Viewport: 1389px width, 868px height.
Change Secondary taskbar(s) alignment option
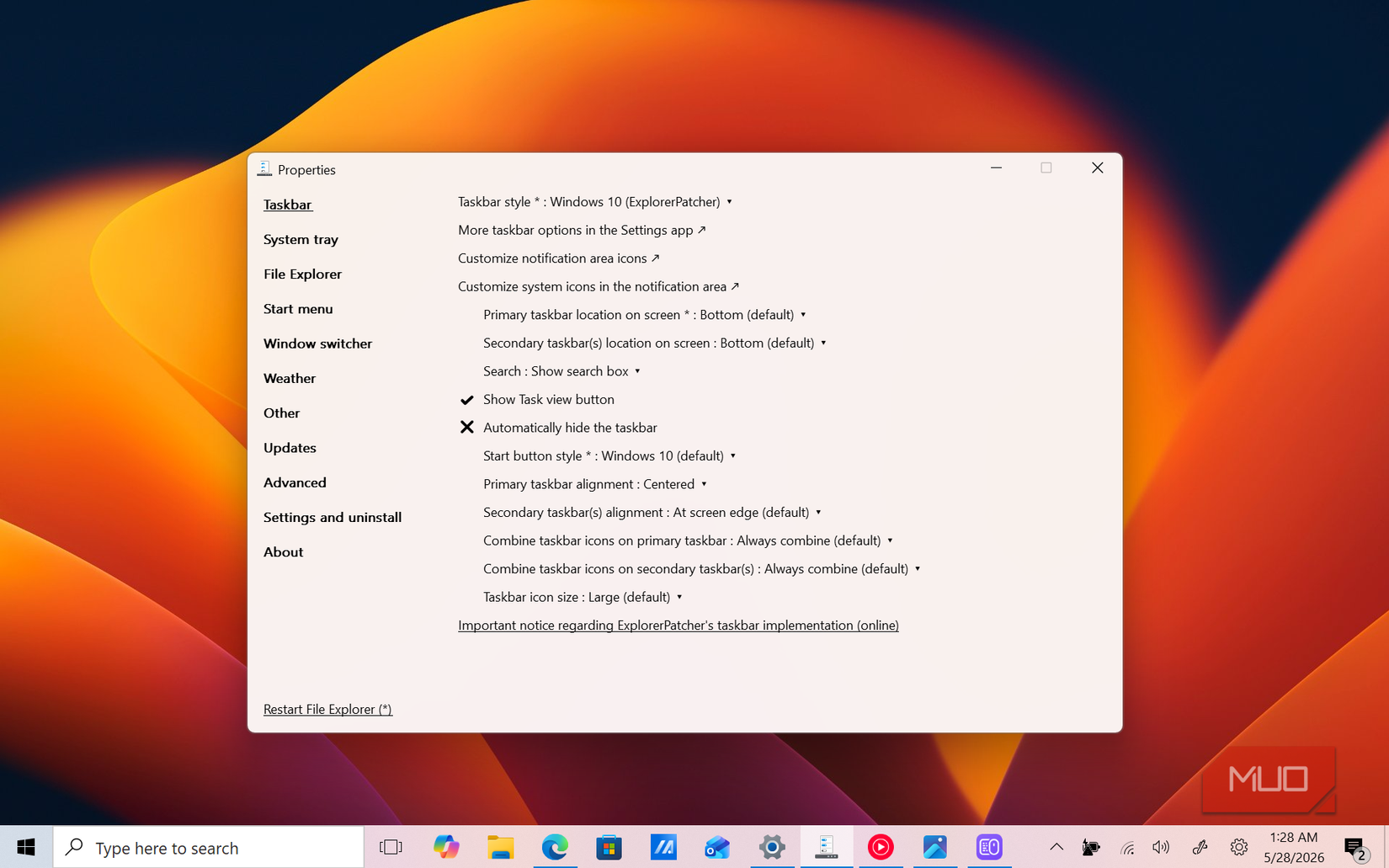[x=652, y=513]
